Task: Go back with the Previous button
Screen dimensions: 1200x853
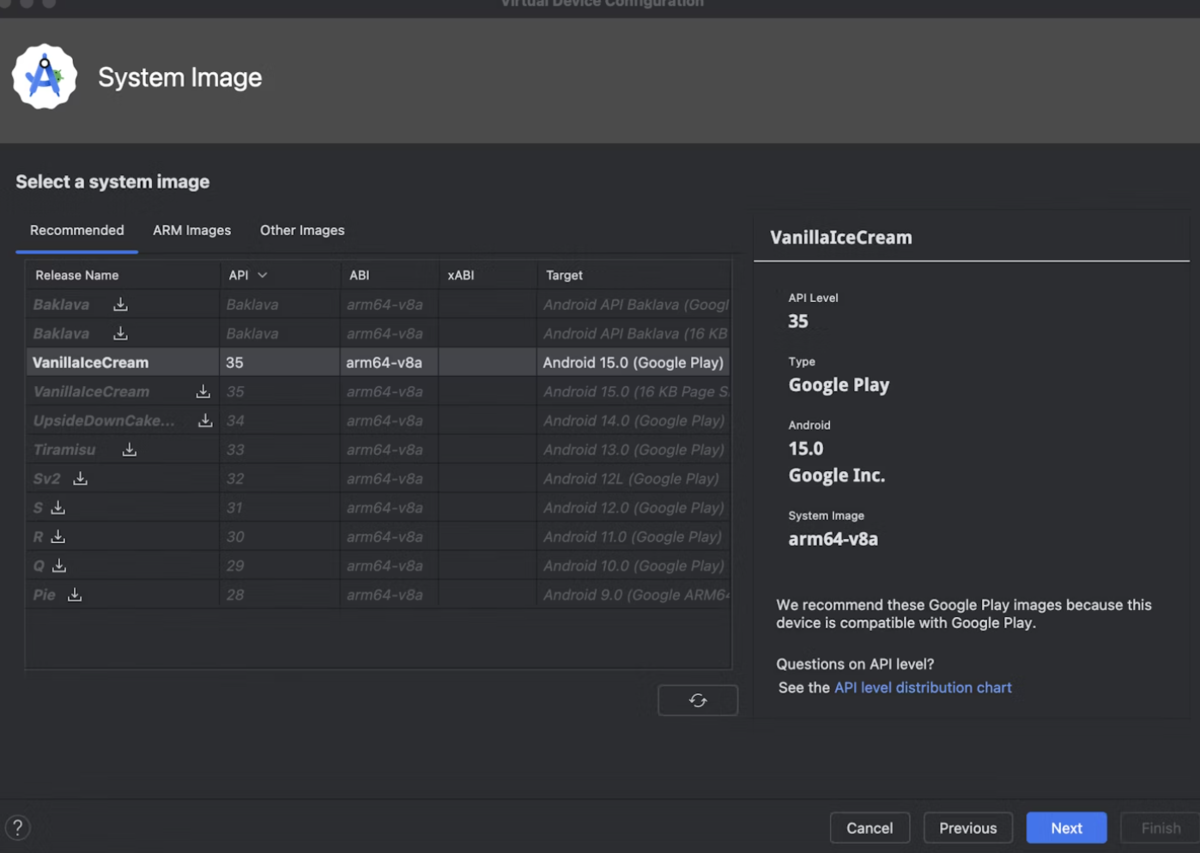Action: (968, 828)
